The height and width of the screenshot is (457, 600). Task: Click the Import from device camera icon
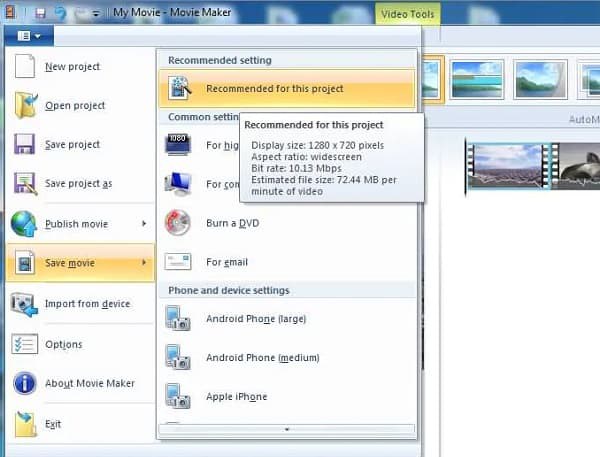(24, 304)
